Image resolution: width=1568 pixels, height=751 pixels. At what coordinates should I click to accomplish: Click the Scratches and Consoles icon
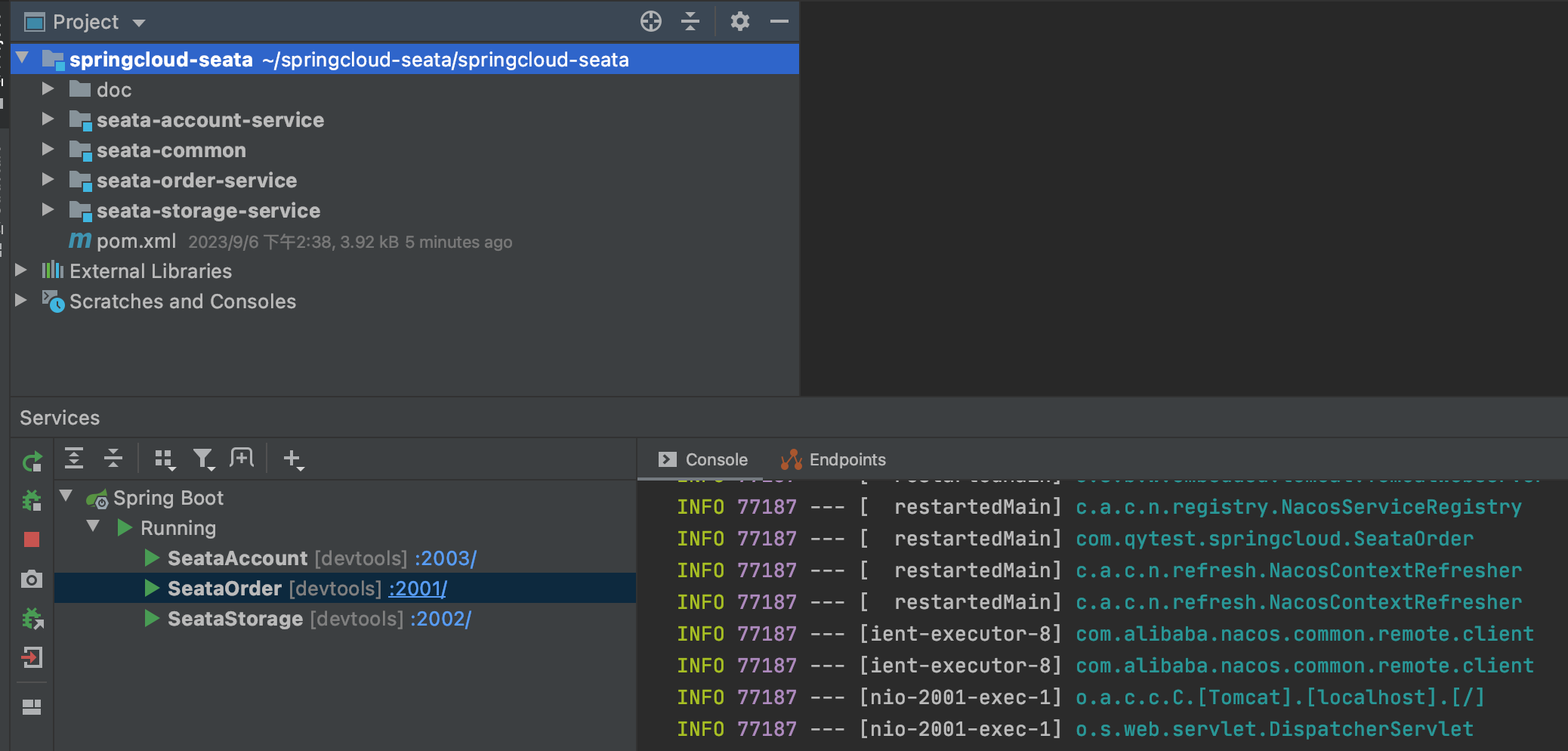(x=53, y=301)
